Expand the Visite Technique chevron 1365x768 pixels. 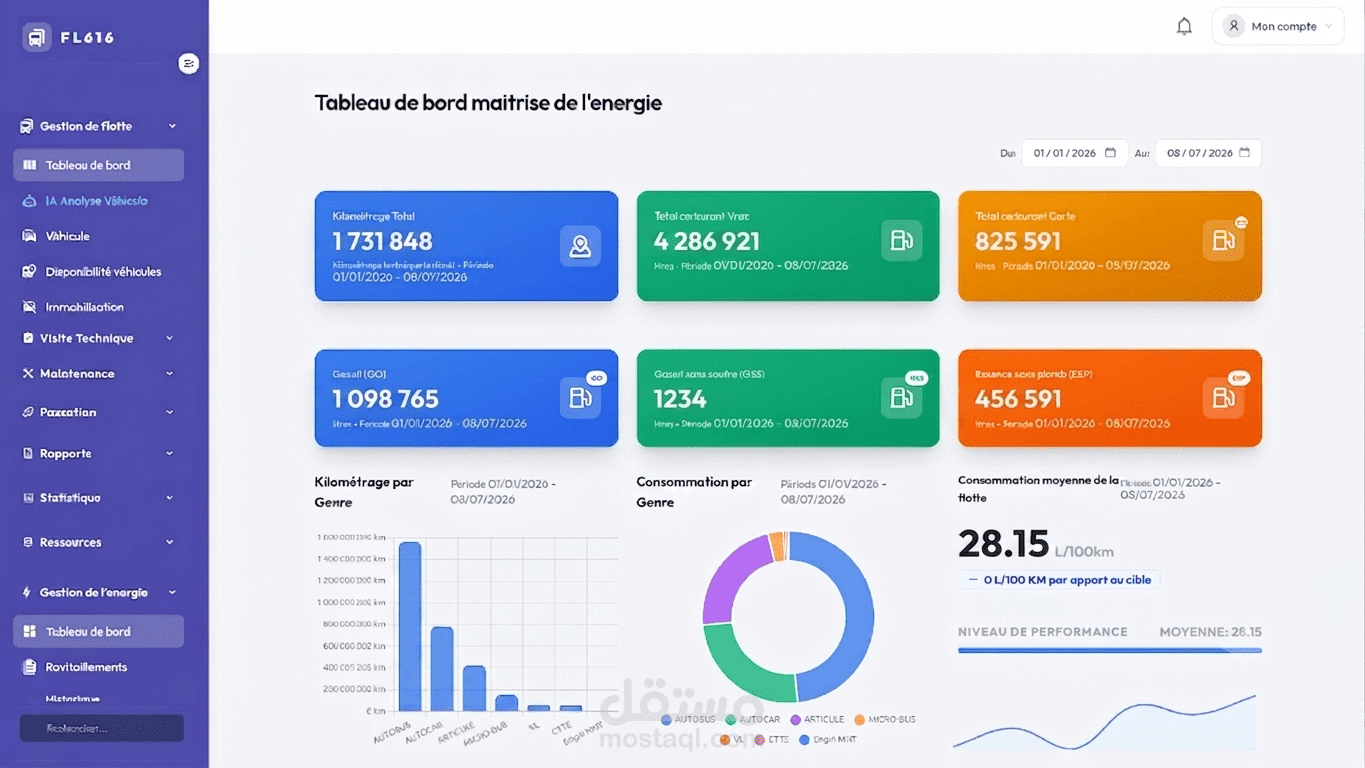169,338
